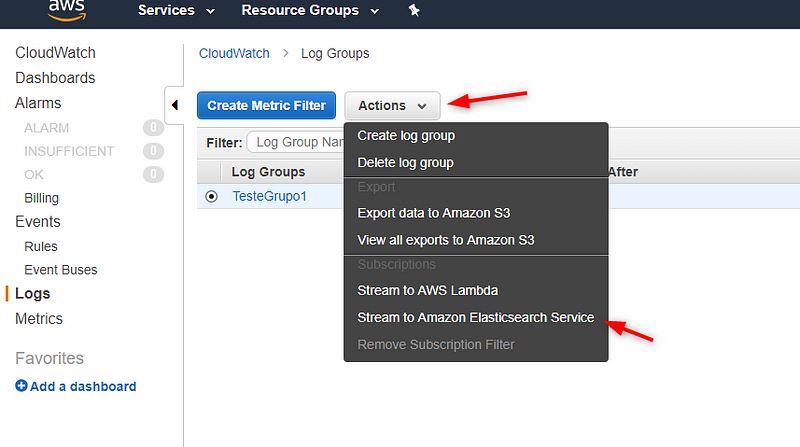Click the disabled Remove Subscription Filter entry
800x447 pixels.
(x=436, y=345)
